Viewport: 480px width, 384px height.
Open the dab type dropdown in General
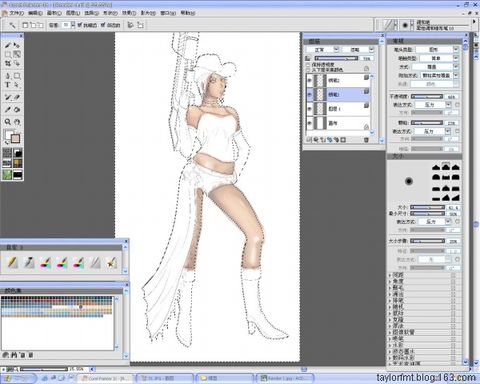437,49
